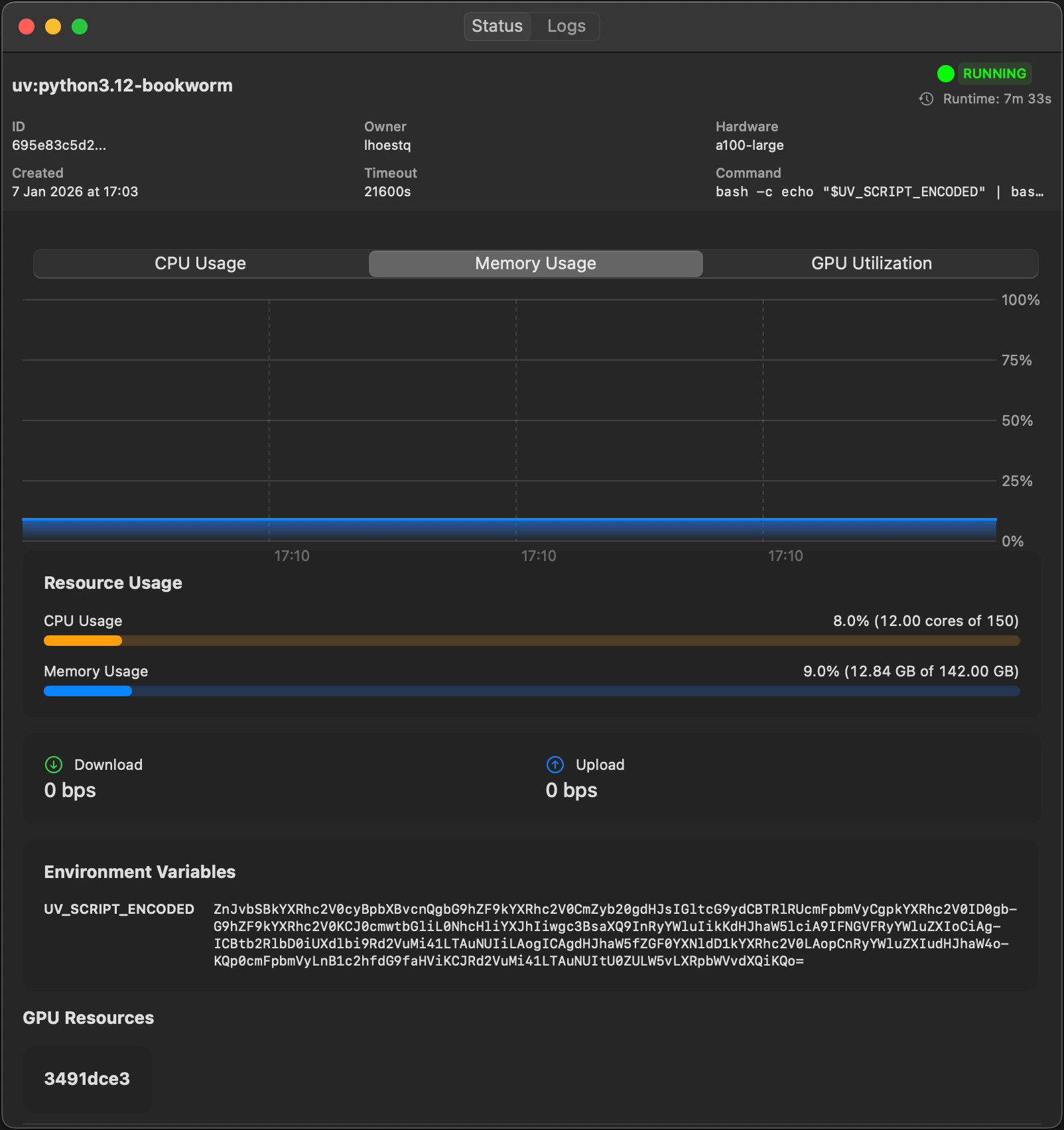Click the blue Upload arrow icon
The height and width of the screenshot is (1130, 1064).
[555, 765]
